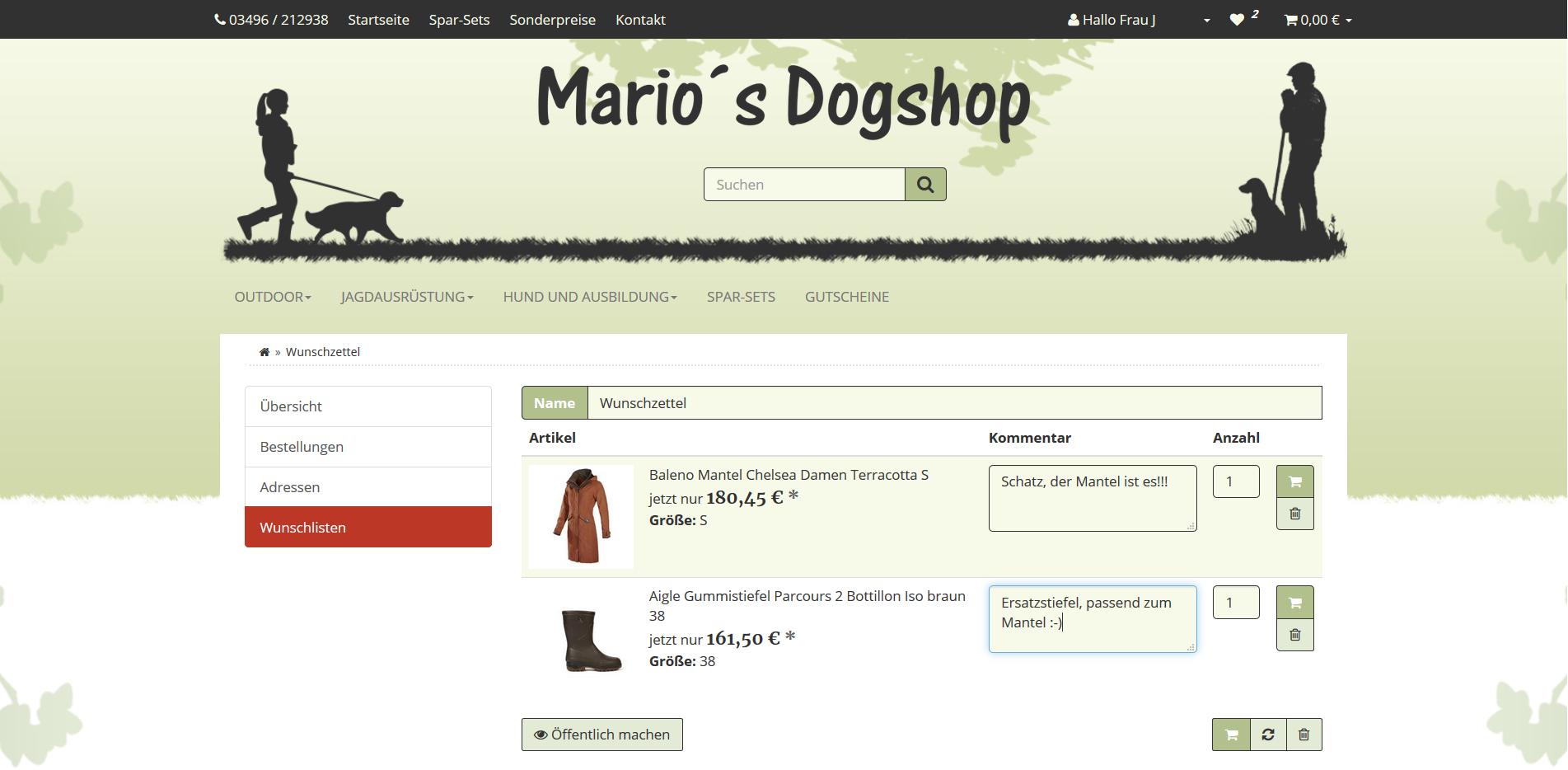Image resolution: width=1568 pixels, height=770 pixels.
Task: Open the Aigle Gummistiefel Parcours product link
Action: pyautogui.click(x=807, y=606)
